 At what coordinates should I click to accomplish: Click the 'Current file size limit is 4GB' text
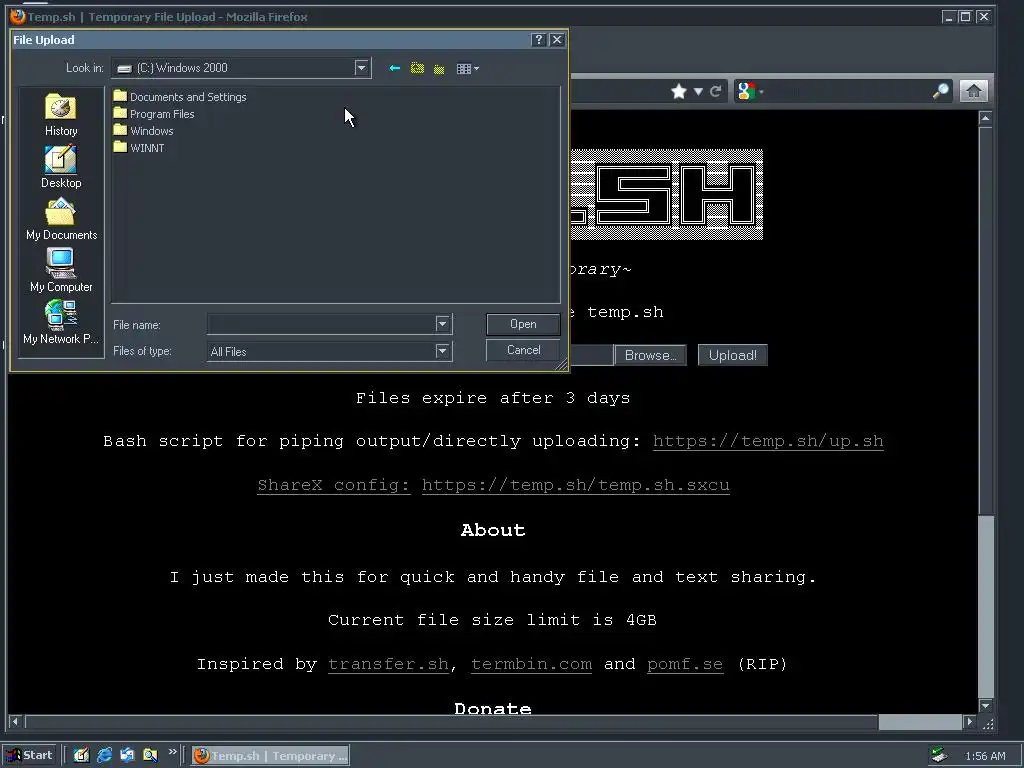click(x=492, y=620)
